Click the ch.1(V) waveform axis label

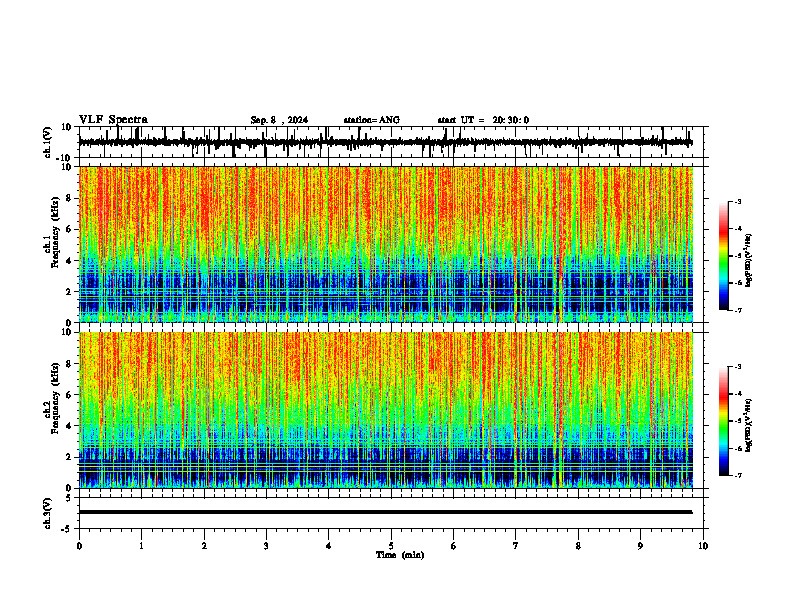48,142
